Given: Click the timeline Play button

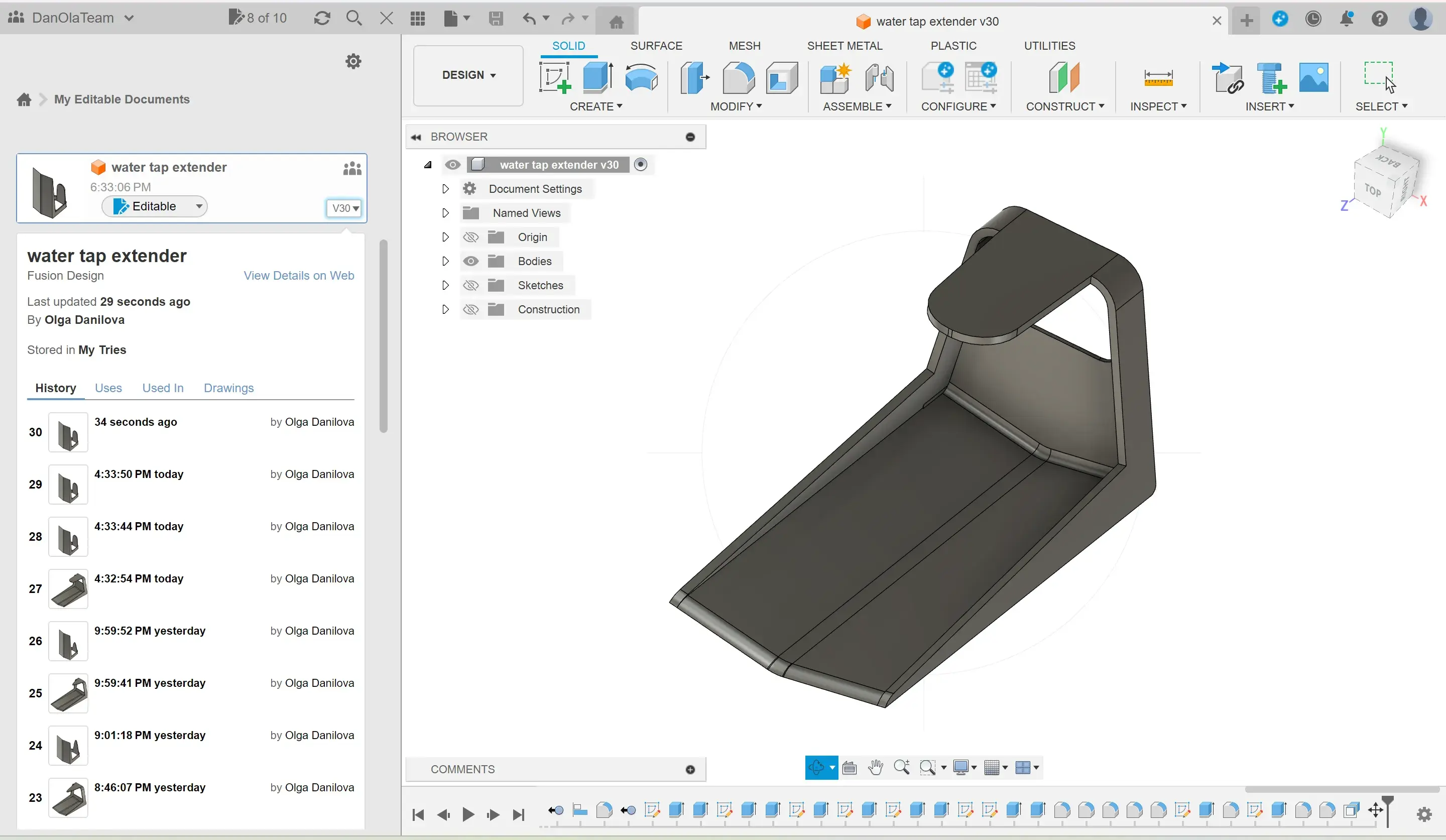Looking at the screenshot, I should [467, 814].
